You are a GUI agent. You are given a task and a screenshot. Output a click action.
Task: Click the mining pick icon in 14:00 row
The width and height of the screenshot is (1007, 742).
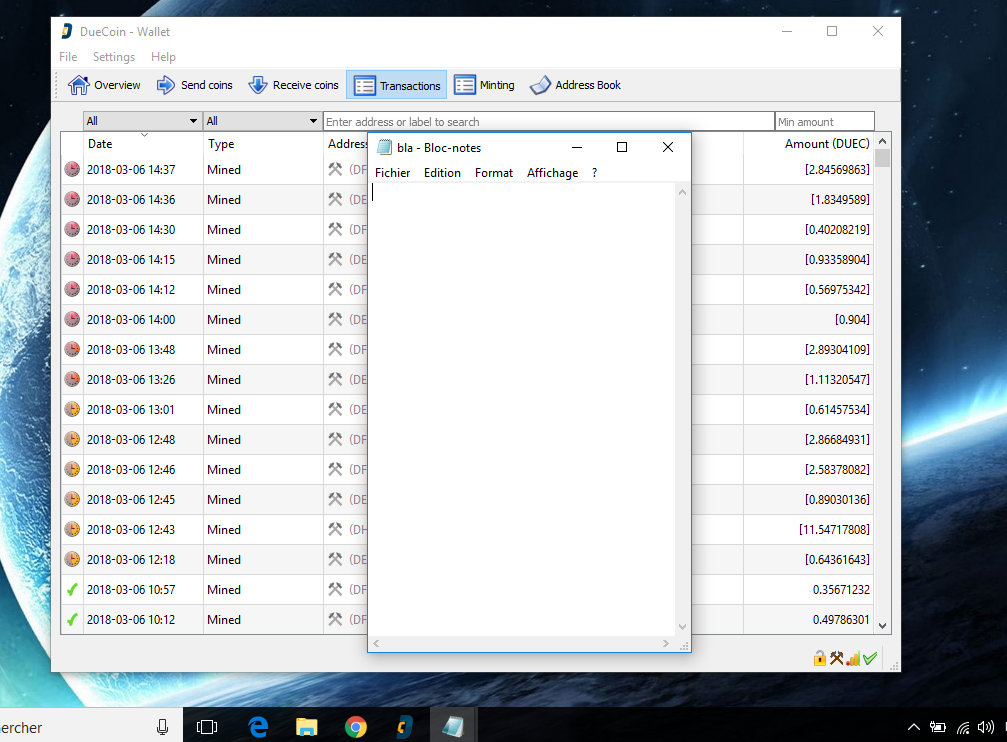pyautogui.click(x=335, y=319)
